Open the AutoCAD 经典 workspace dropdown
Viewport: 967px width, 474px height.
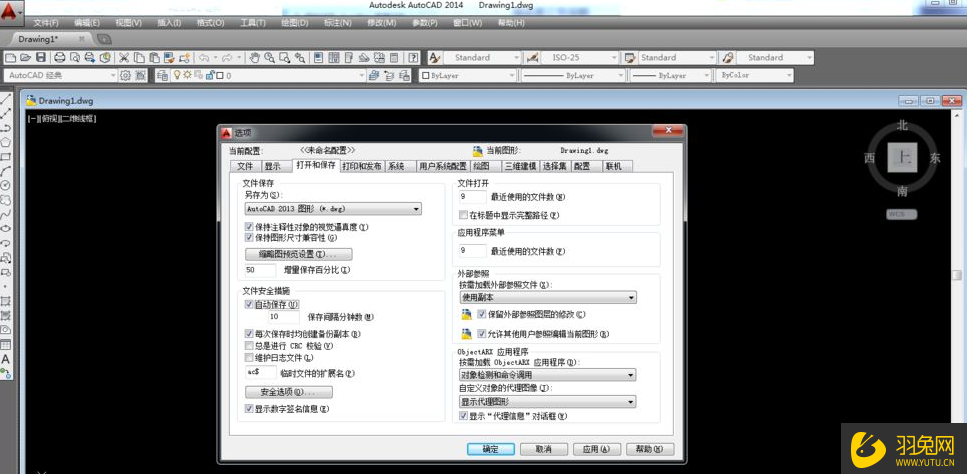(60, 75)
